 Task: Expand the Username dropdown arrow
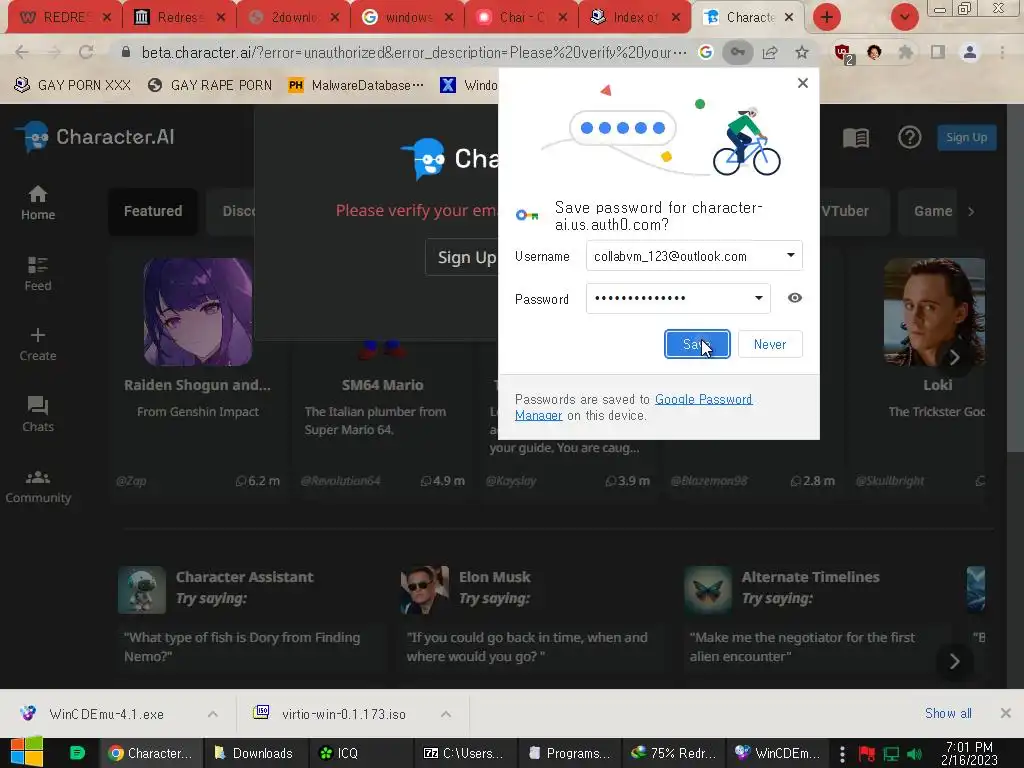pos(790,255)
